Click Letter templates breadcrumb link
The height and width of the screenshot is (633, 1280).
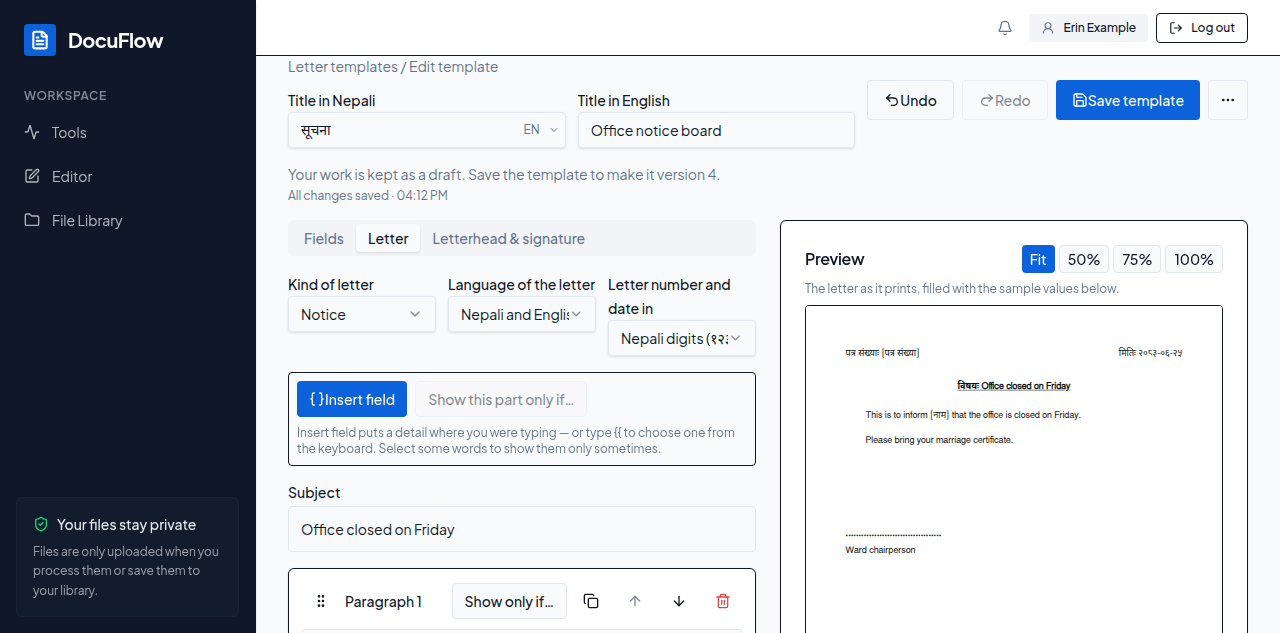(x=343, y=67)
